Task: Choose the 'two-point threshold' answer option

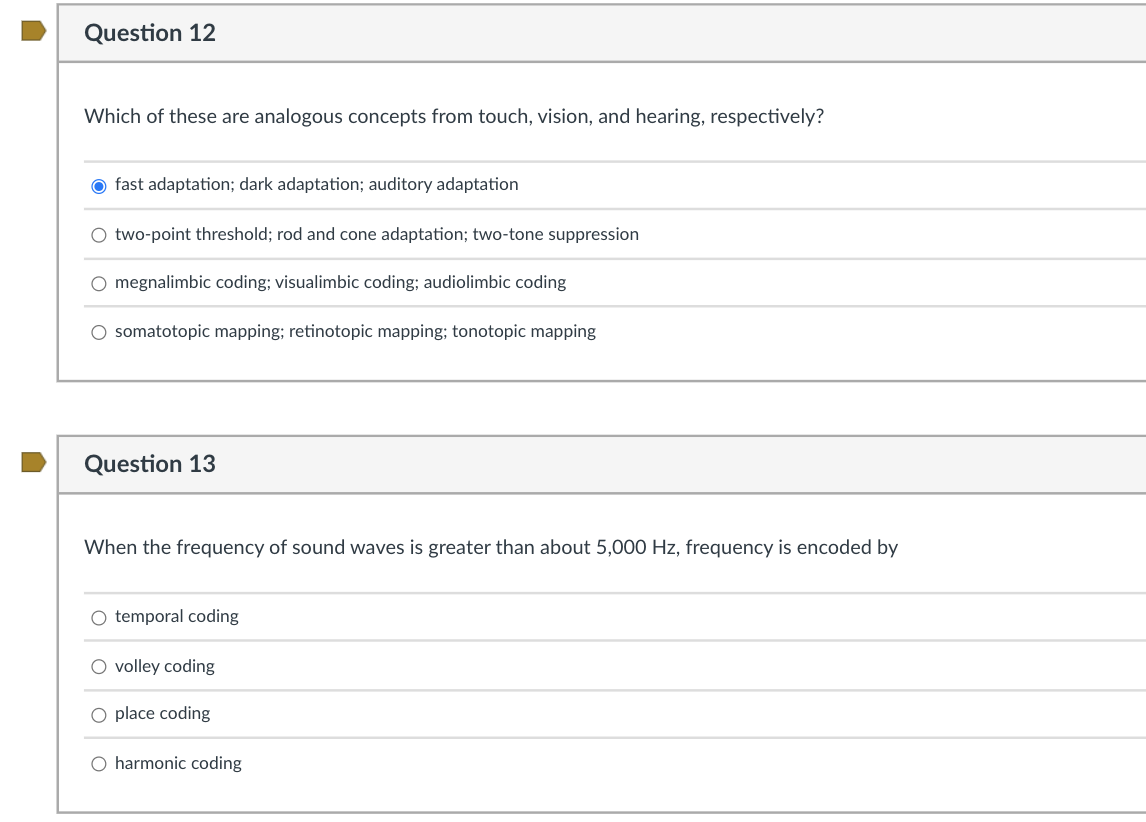Action: [99, 234]
